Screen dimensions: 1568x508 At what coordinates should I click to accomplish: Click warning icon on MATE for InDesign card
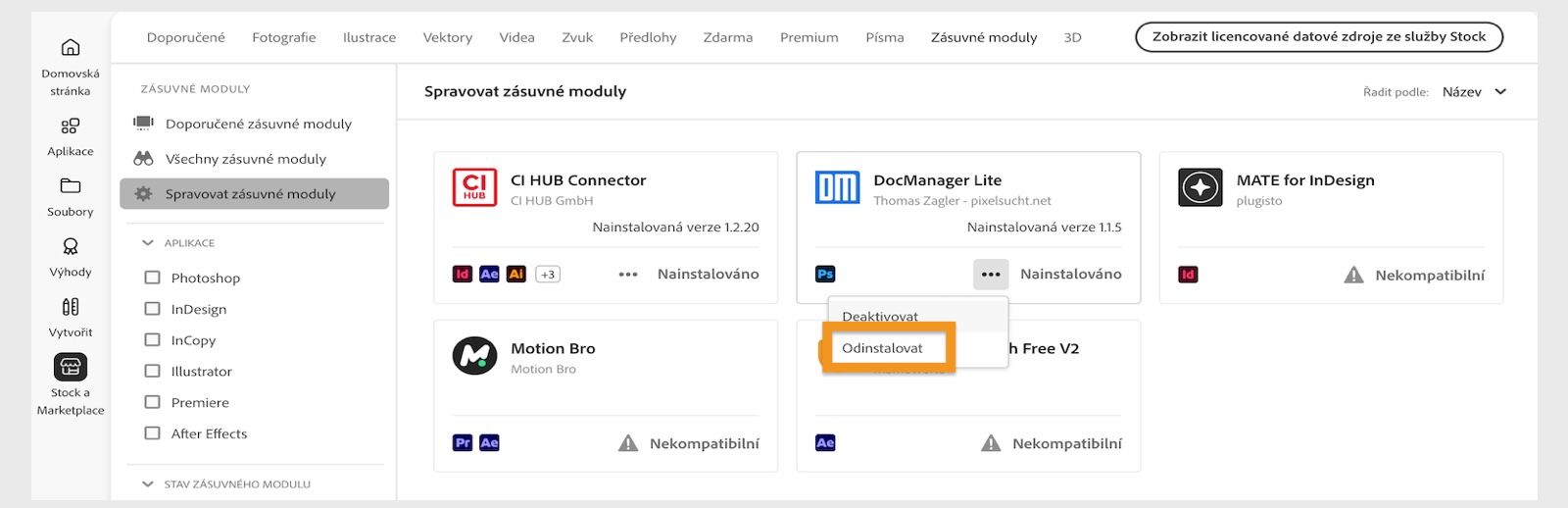coord(1353,275)
